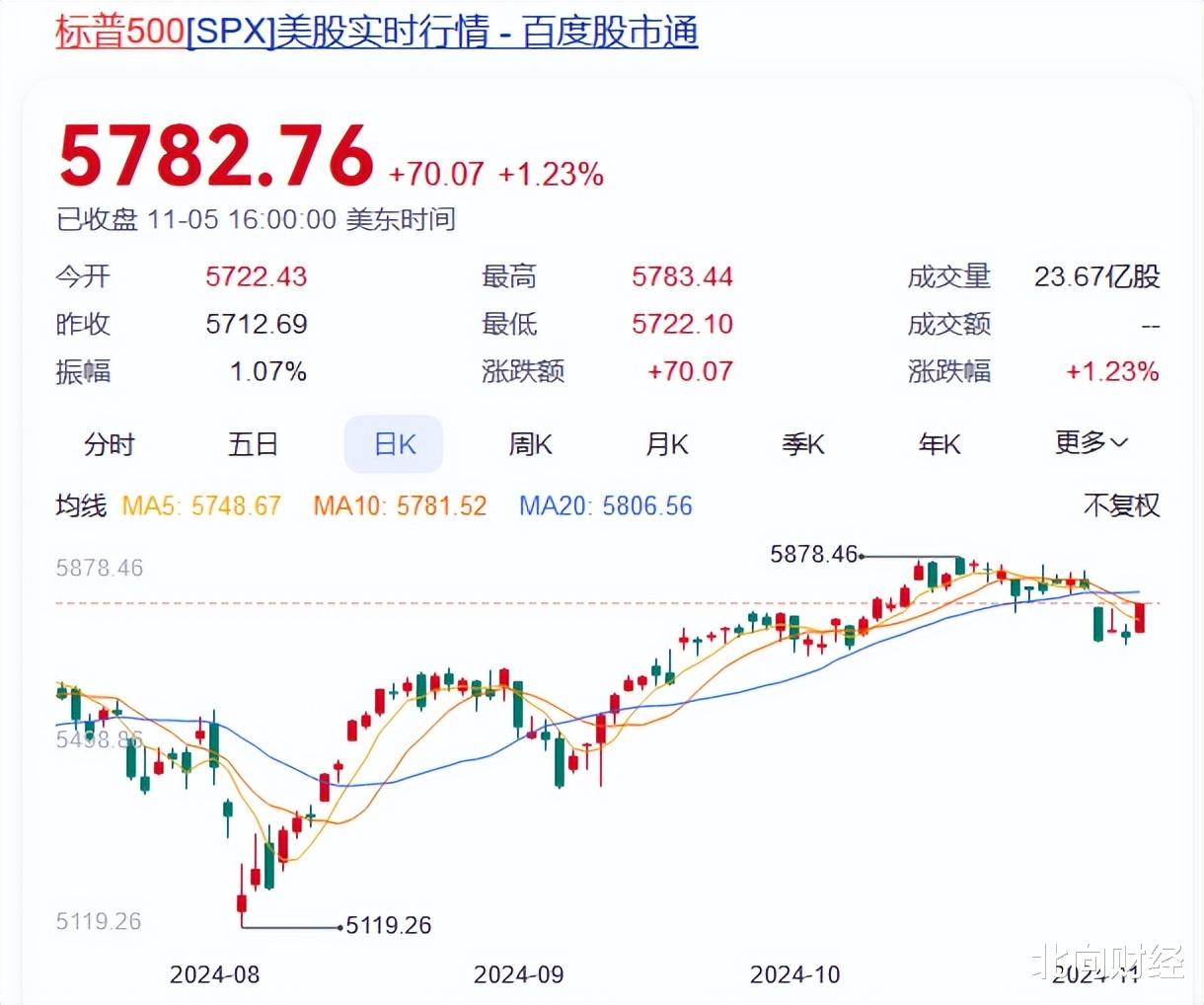Click the 均线 label
Screen dimensions: 1204x1005
click(81, 506)
